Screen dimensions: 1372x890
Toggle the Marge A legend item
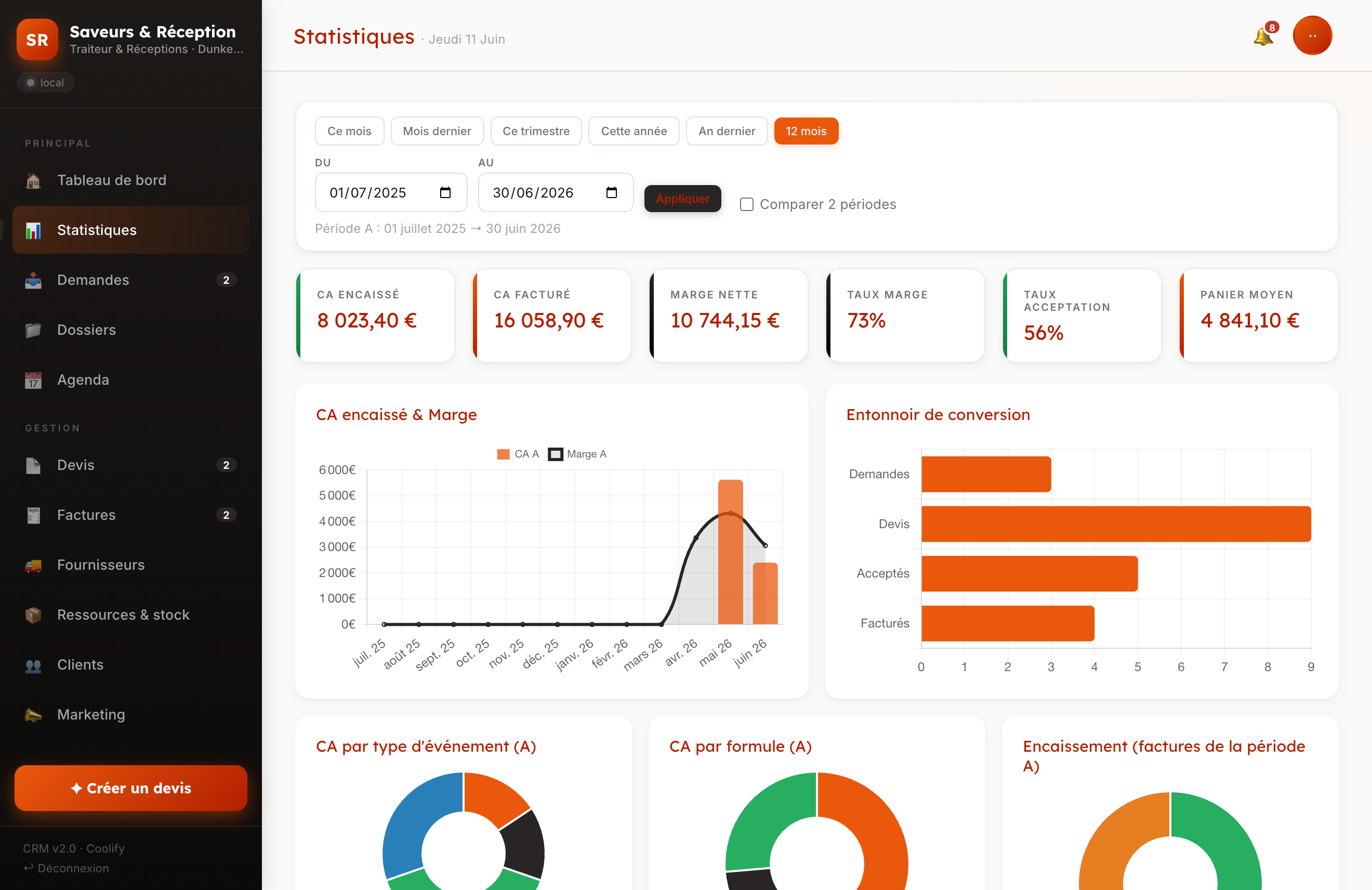(577, 454)
